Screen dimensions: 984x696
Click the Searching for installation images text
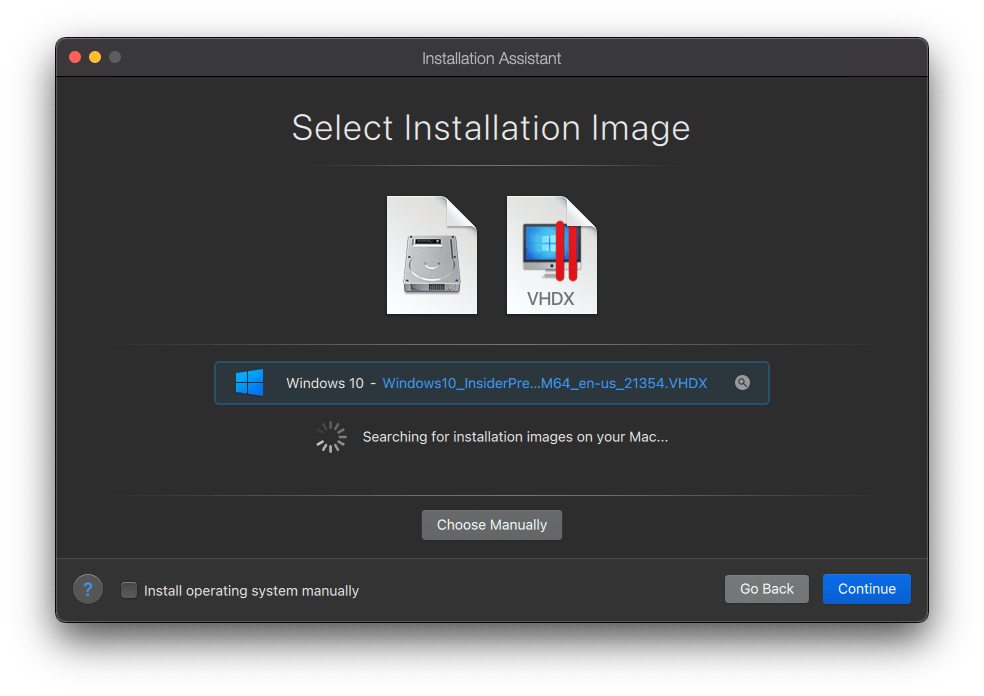(515, 437)
